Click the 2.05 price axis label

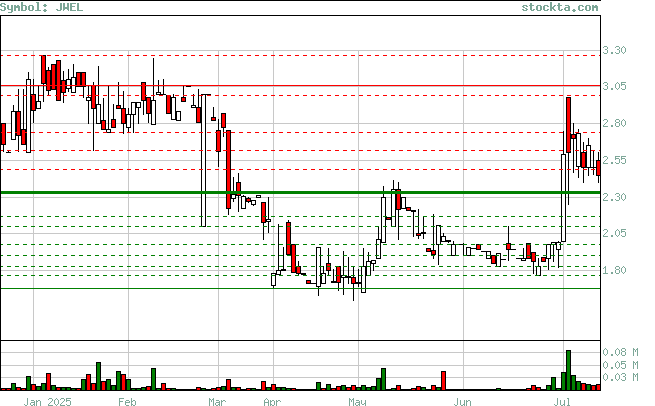tap(614, 233)
